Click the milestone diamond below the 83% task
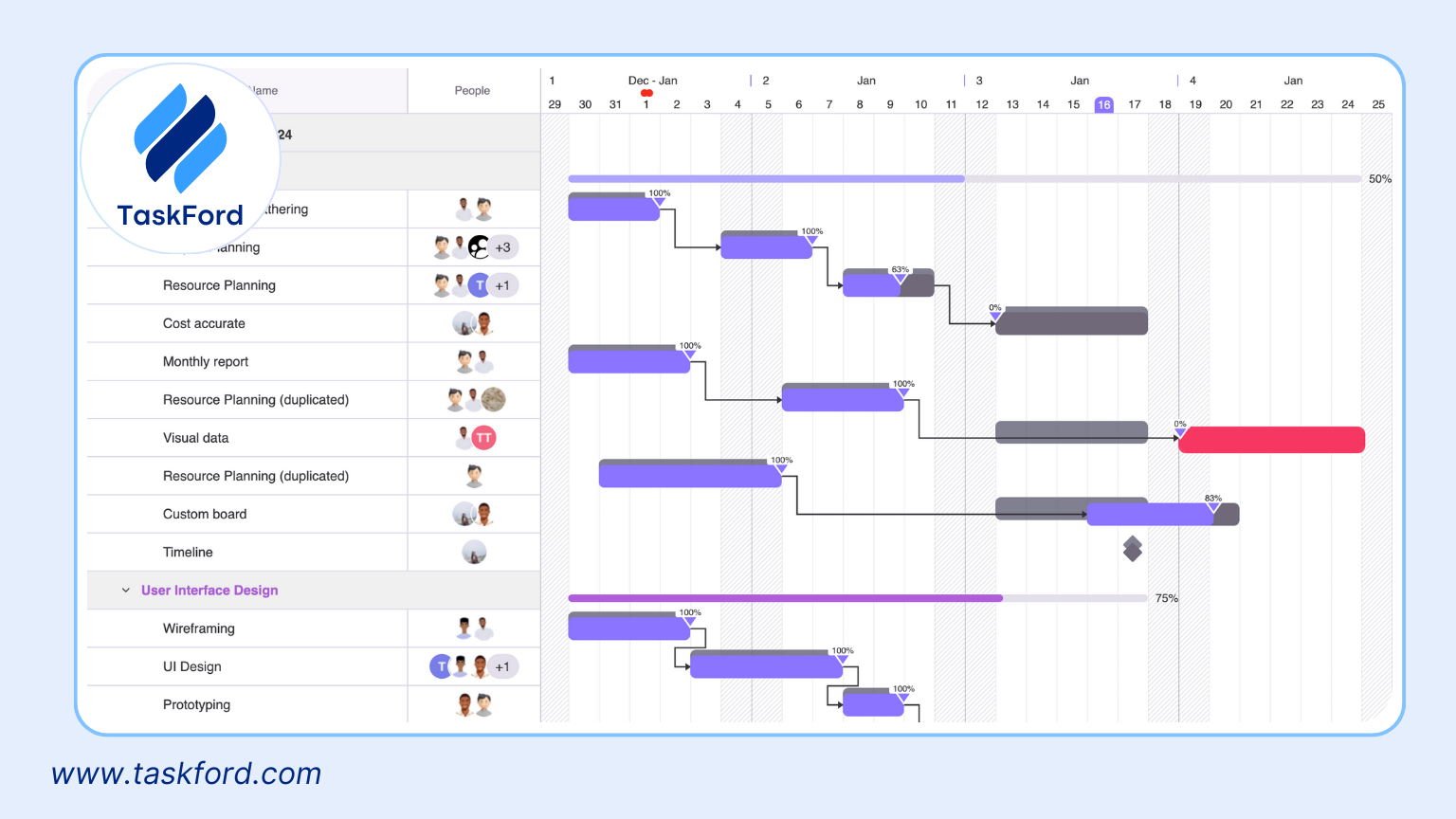 point(1132,548)
